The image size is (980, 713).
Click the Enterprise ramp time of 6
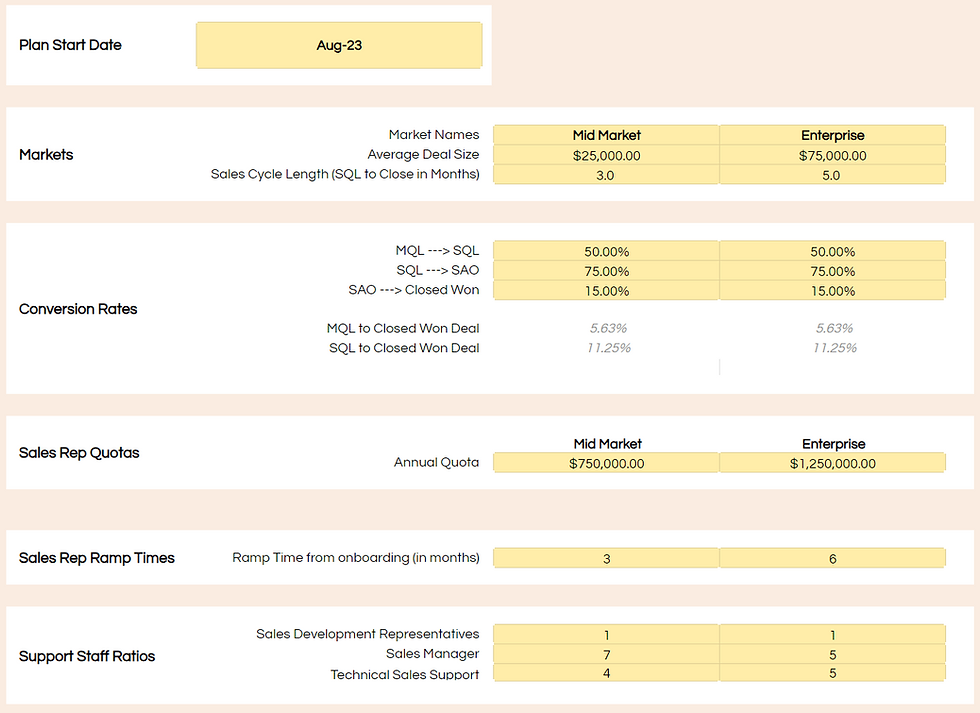pyautogui.click(x=833, y=557)
